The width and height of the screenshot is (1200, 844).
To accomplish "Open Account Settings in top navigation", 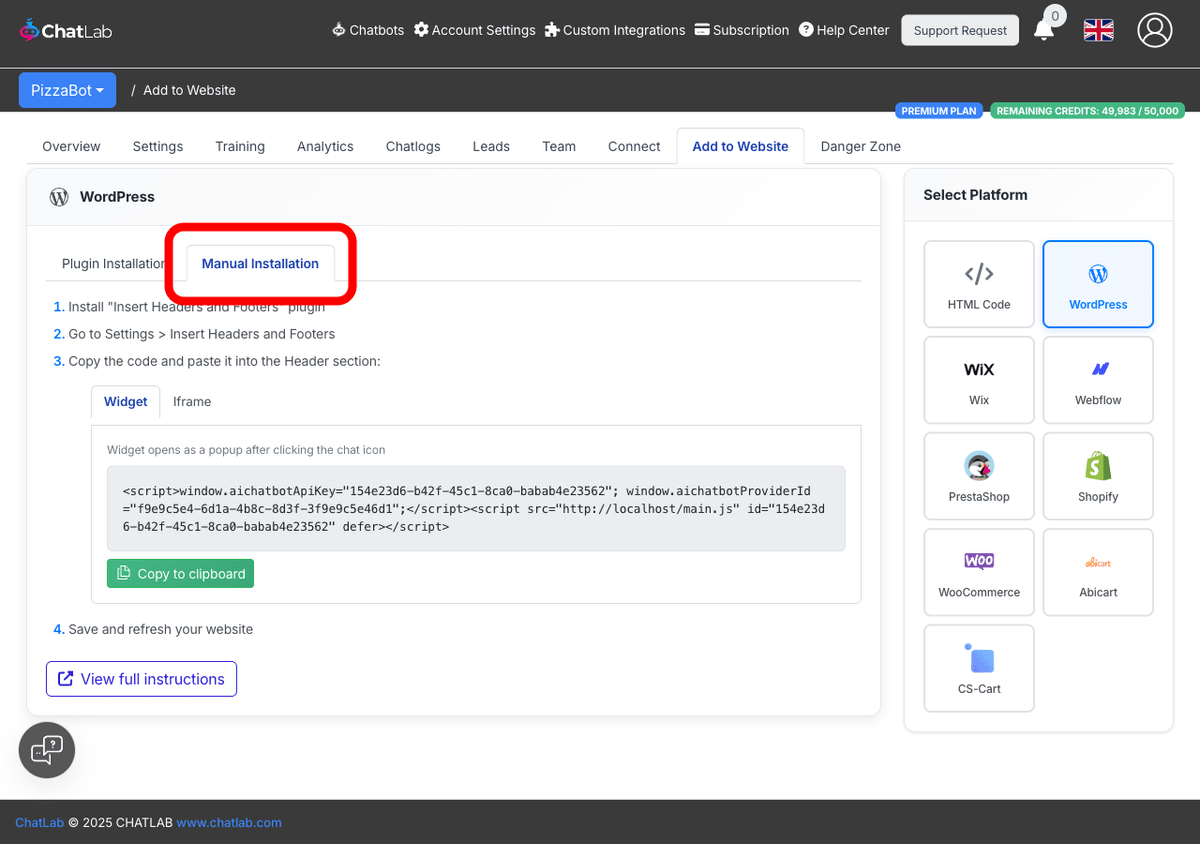I will [x=475, y=30].
